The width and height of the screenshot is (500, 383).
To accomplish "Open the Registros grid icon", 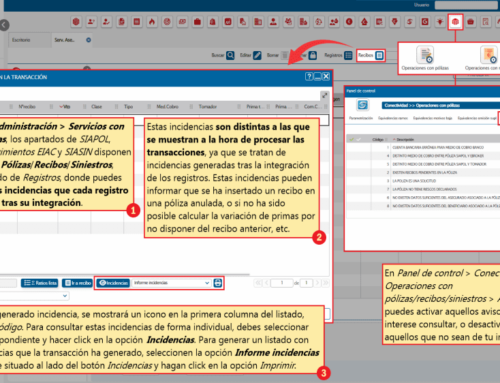I will coord(348,55).
